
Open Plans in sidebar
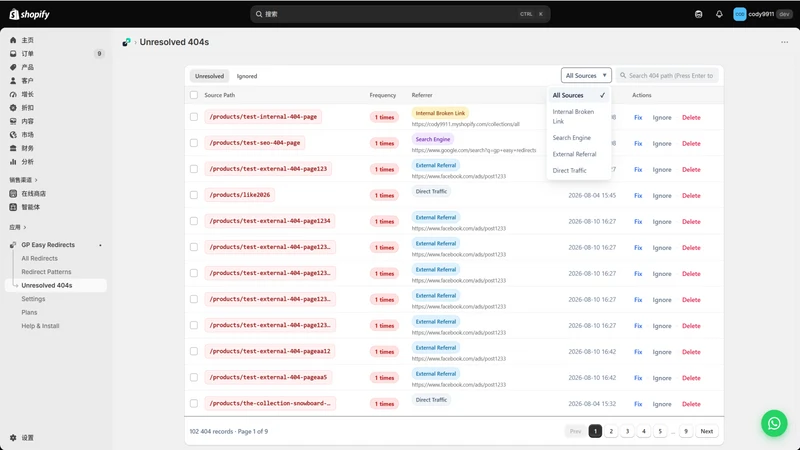[29, 312]
